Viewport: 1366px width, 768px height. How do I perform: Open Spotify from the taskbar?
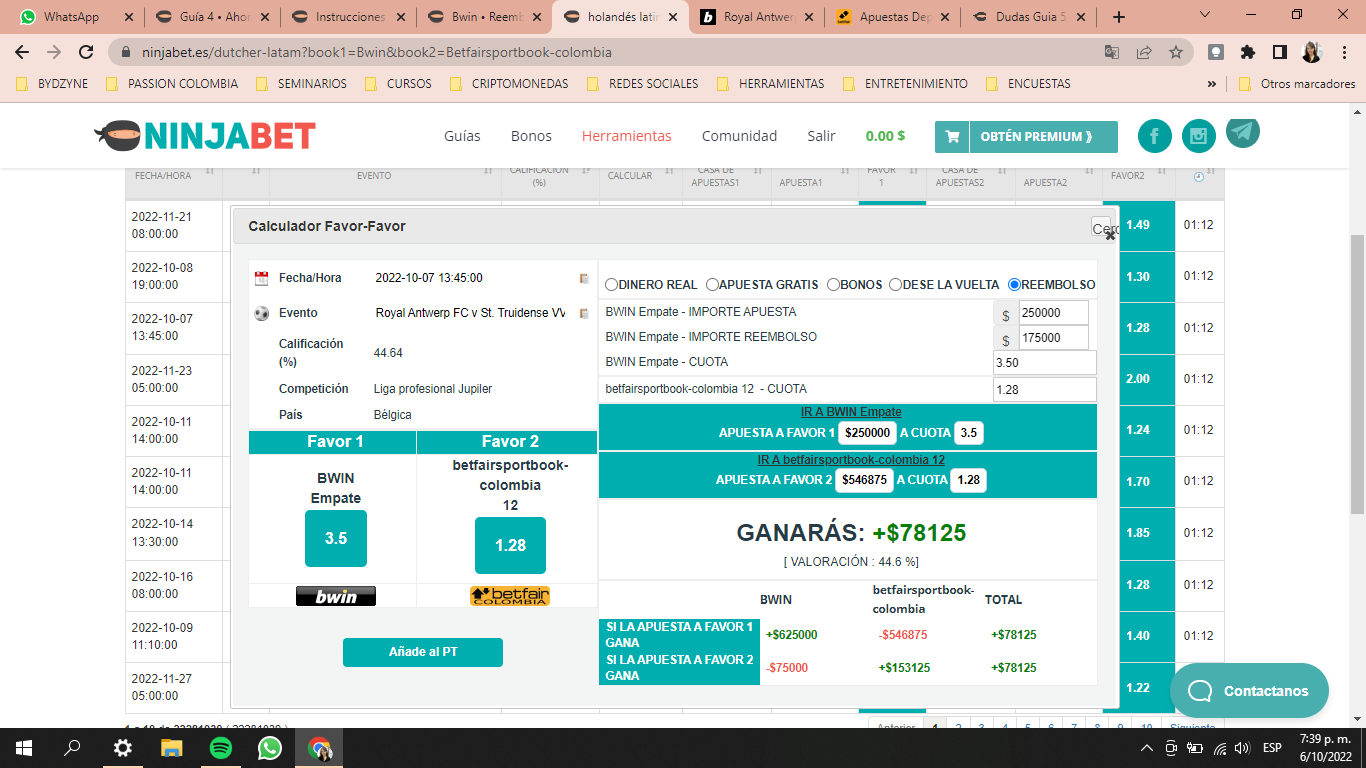221,748
